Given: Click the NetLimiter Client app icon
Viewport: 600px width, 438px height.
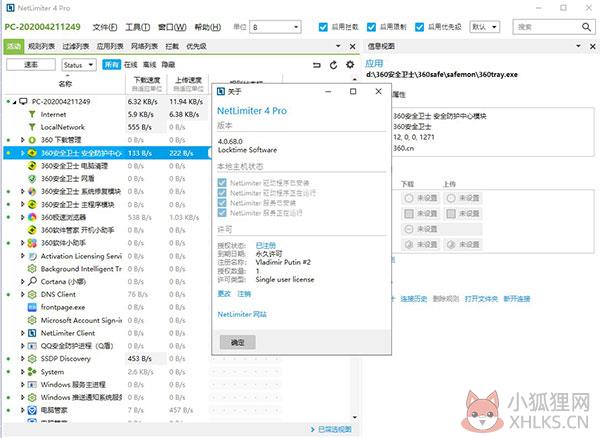Looking at the screenshot, I should click(x=33, y=333).
